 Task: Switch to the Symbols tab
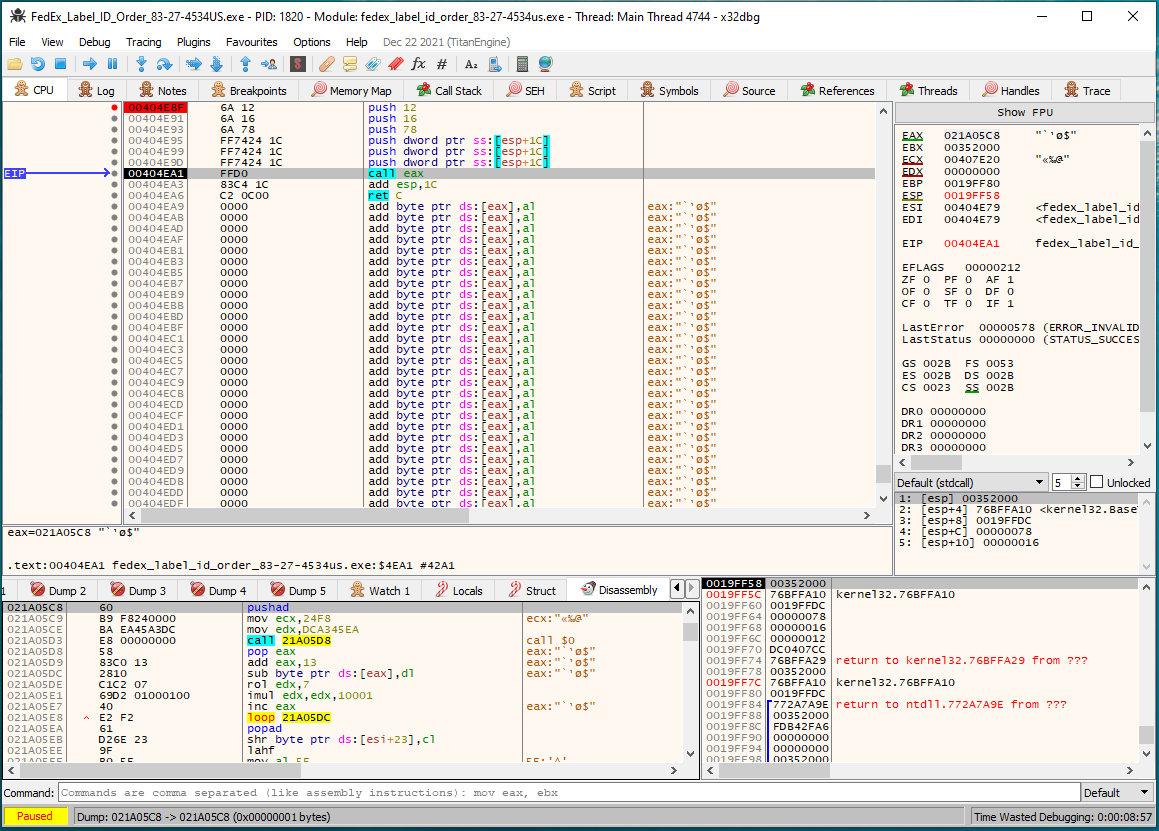click(x=670, y=90)
